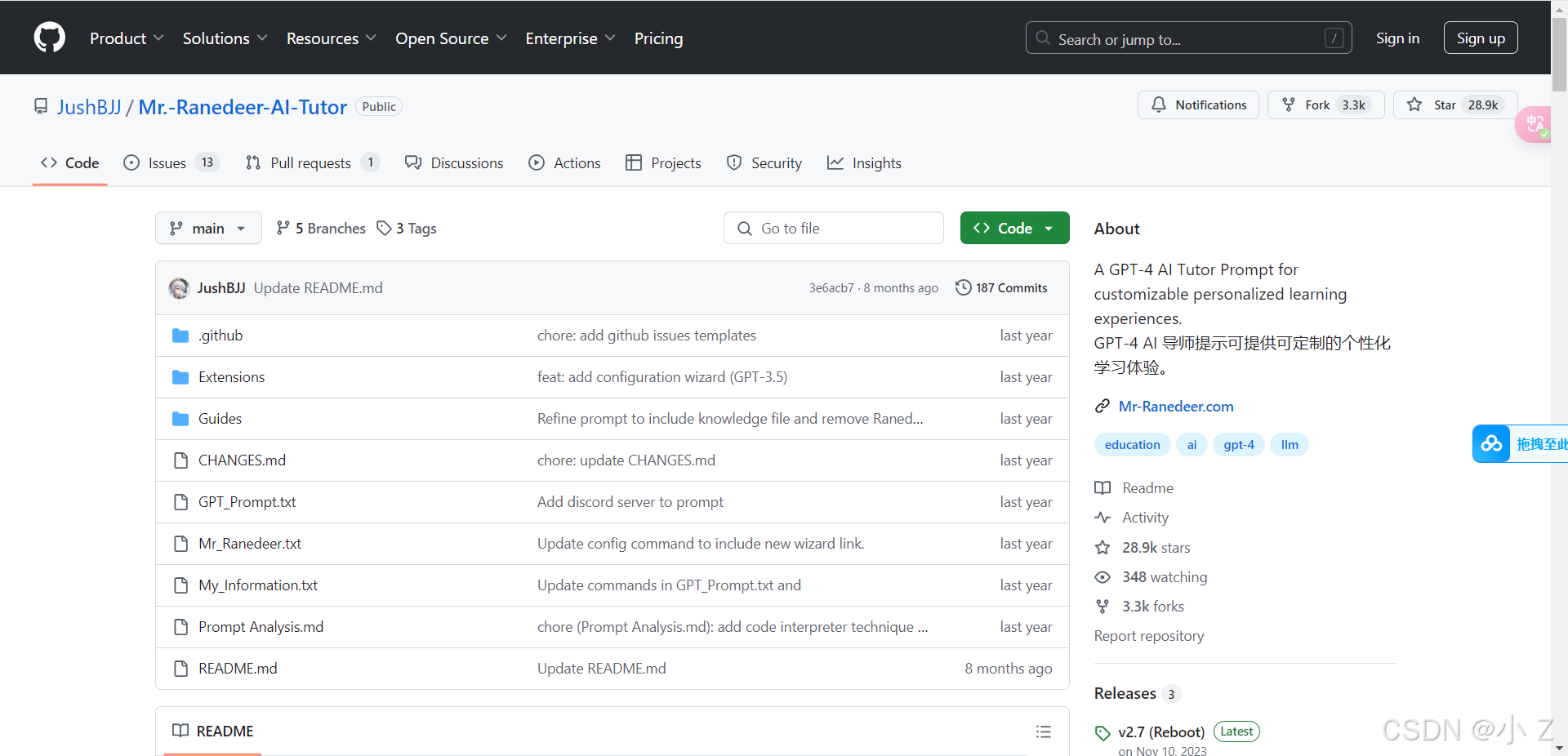Expand the Open Source menu
This screenshot has width=1568, height=756.
(451, 38)
